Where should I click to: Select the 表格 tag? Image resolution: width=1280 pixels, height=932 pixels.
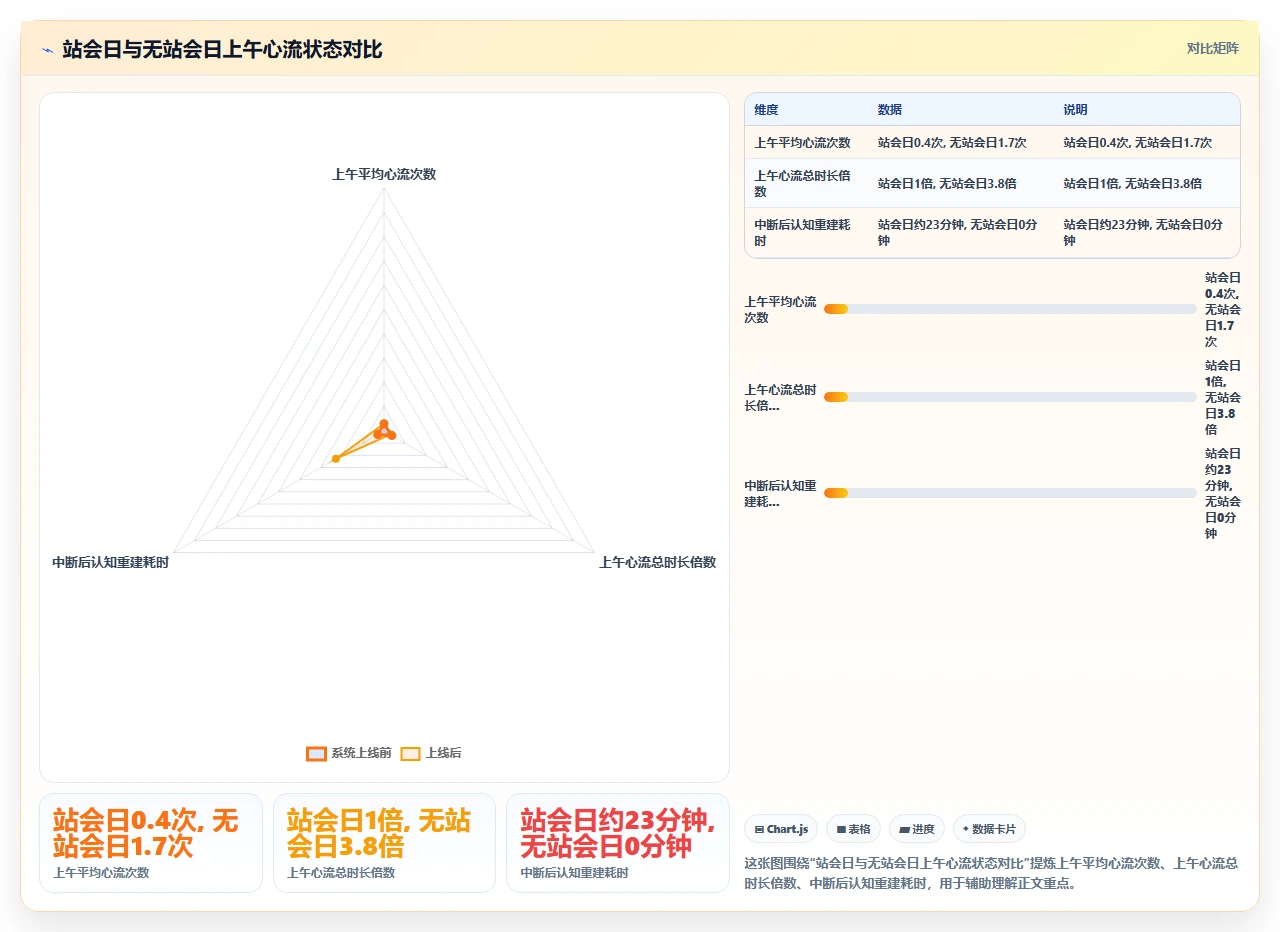point(853,829)
